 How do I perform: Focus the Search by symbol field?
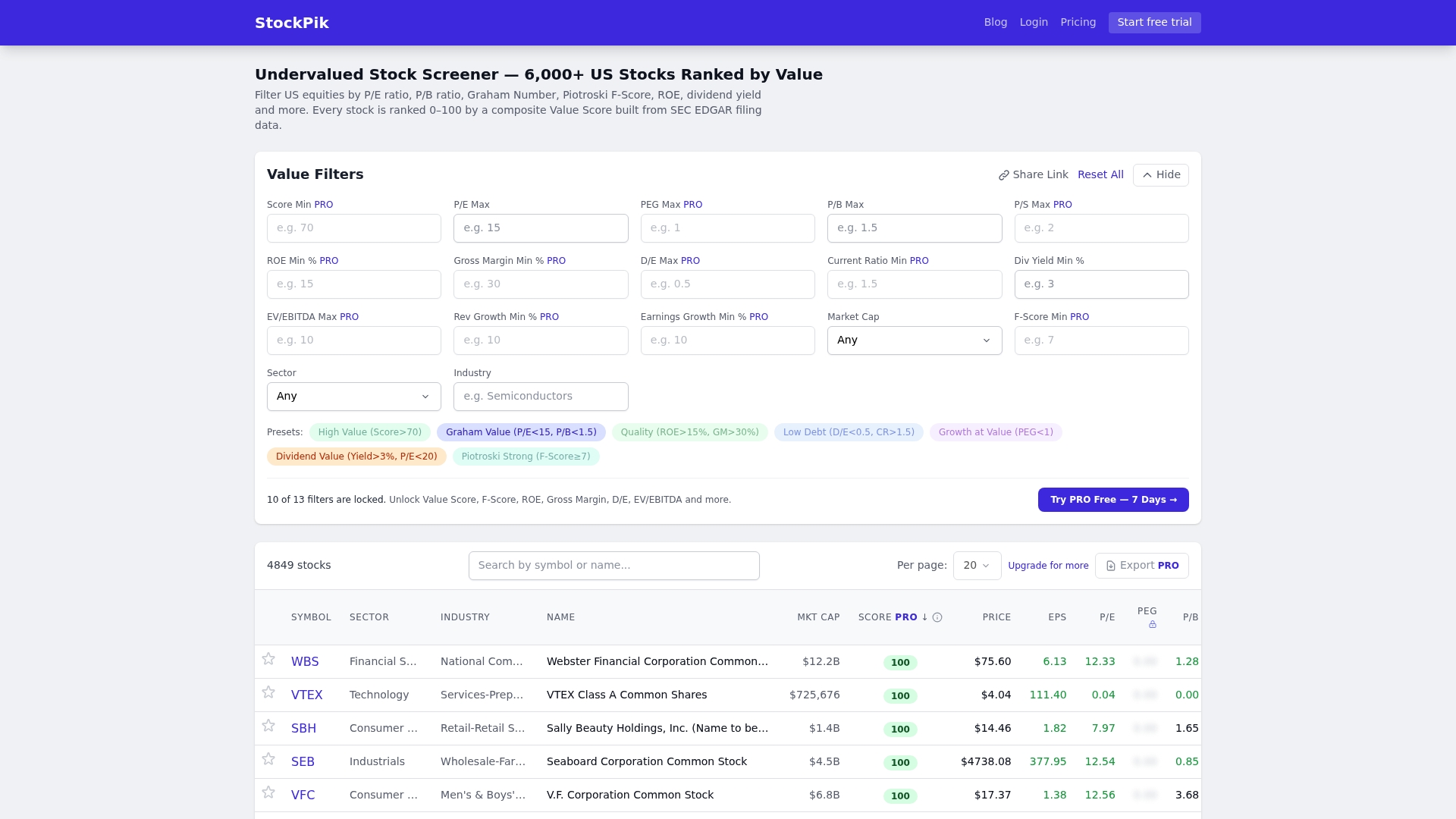click(614, 566)
